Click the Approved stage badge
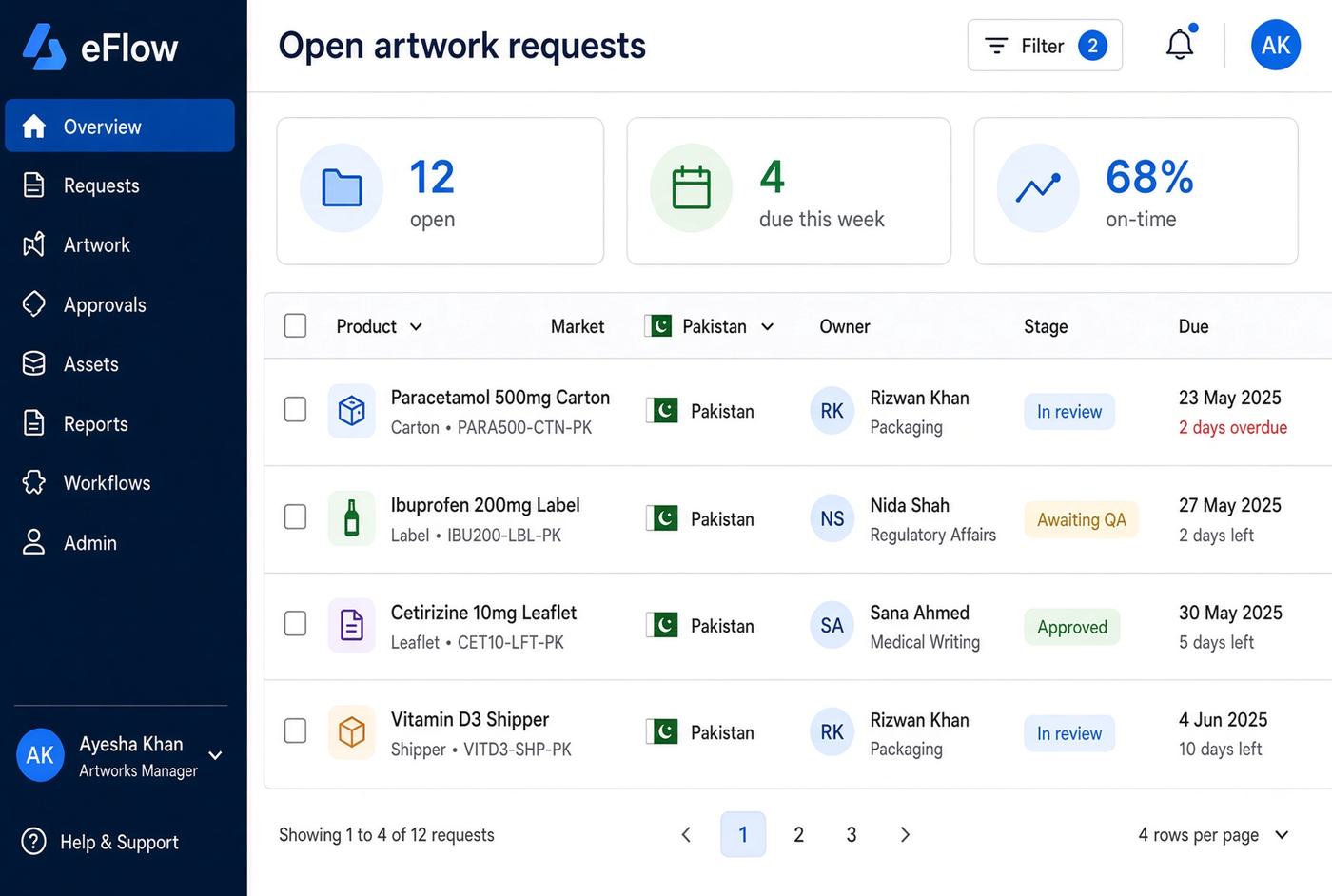The width and height of the screenshot is (1332, 896). point(1072,627)
